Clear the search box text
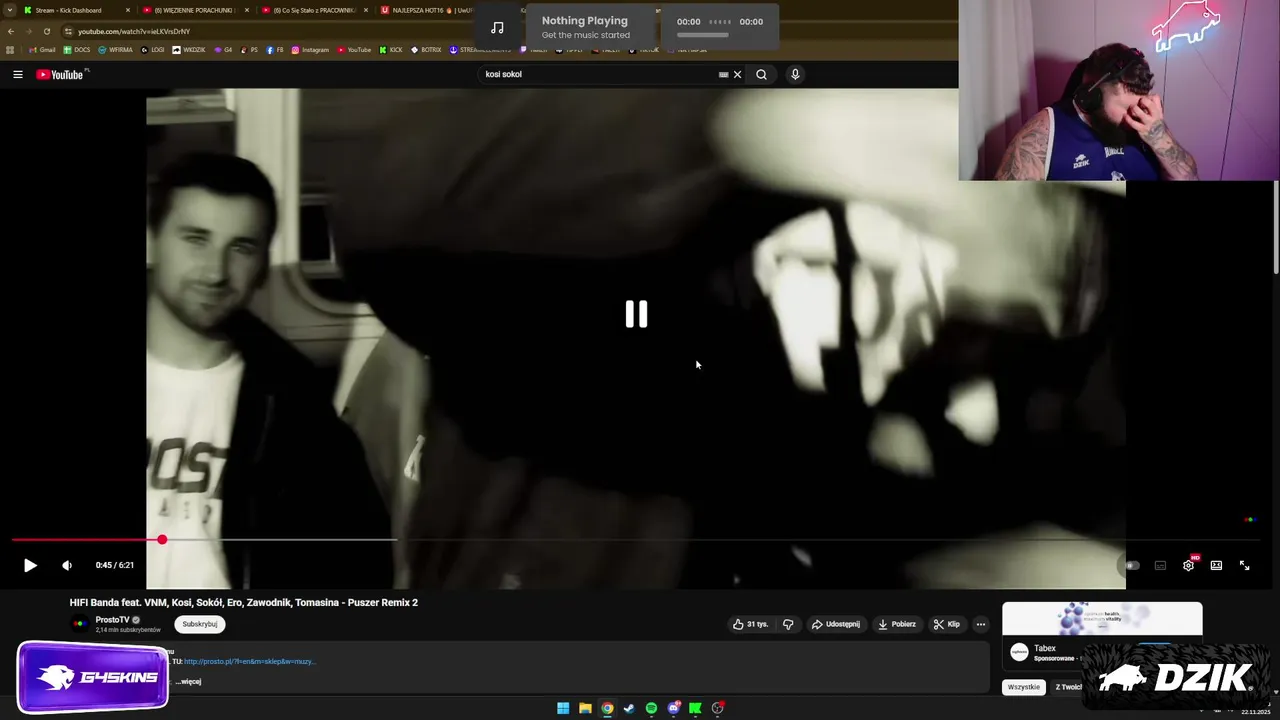This screenshot has height=720, width=1280. [737, 74]
